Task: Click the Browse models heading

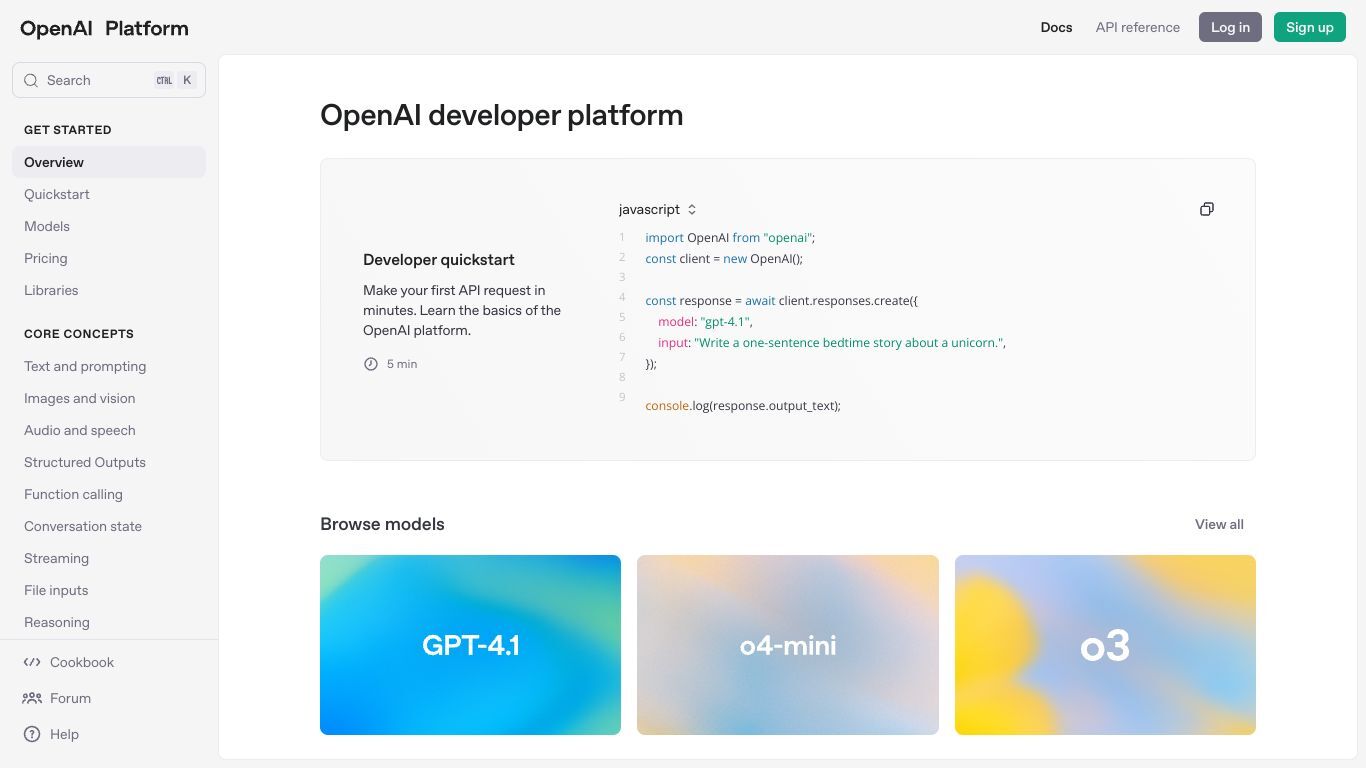Action: (382, 524)
